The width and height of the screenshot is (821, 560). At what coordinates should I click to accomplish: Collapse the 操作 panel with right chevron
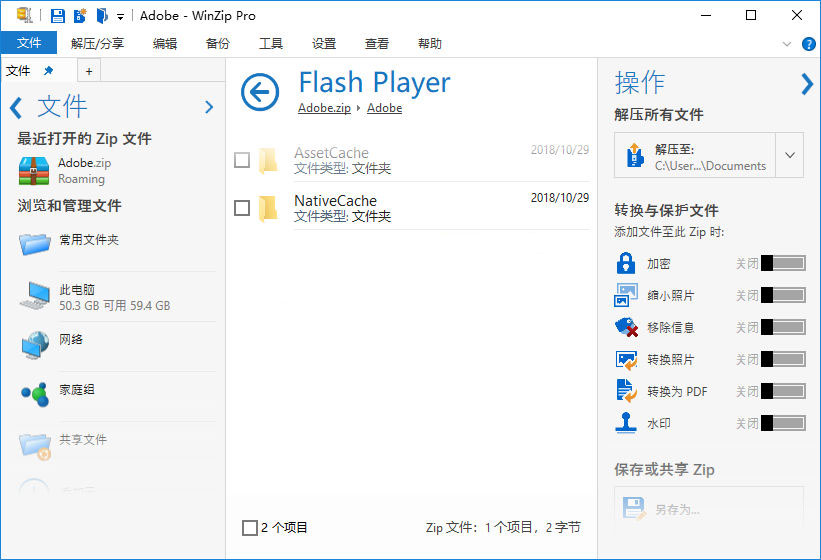[x=807, y=84]
